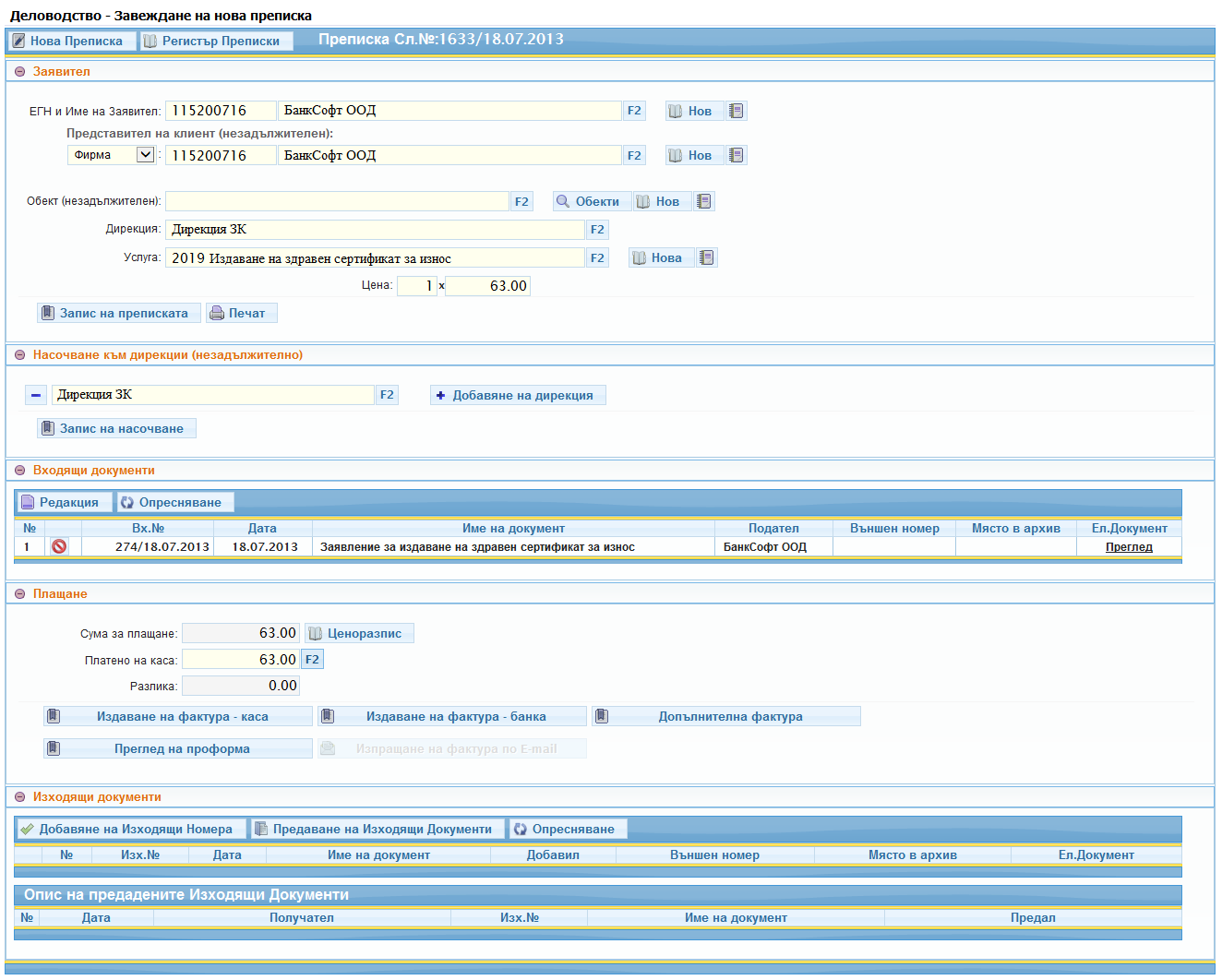Click Нов button for Заявител
Viewport: 1222px width, 980px height.
coord(695,111)
